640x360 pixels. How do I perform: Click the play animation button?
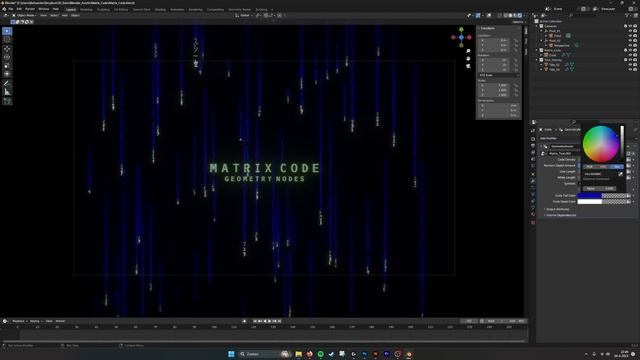click(269, 321)
